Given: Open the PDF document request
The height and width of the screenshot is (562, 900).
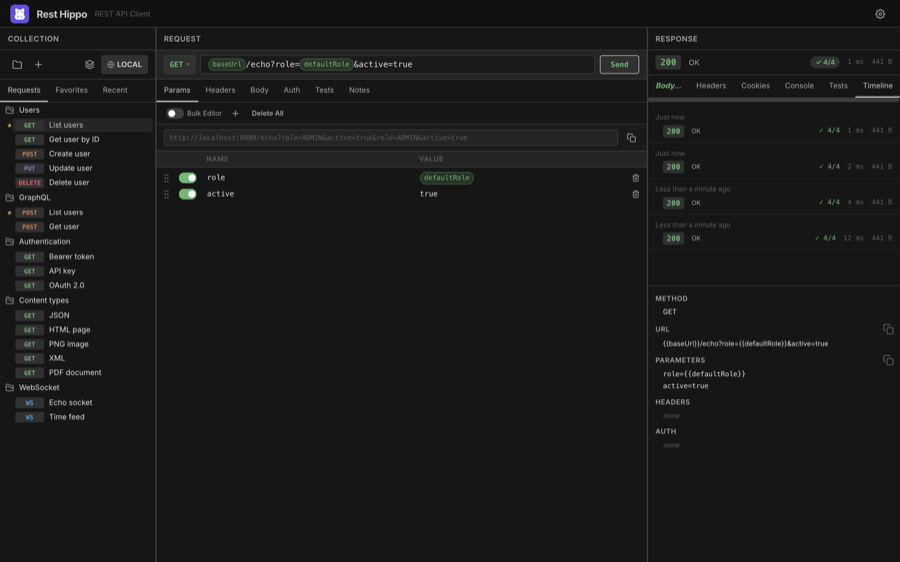Looking at the screenshot, I should (77, 373).
